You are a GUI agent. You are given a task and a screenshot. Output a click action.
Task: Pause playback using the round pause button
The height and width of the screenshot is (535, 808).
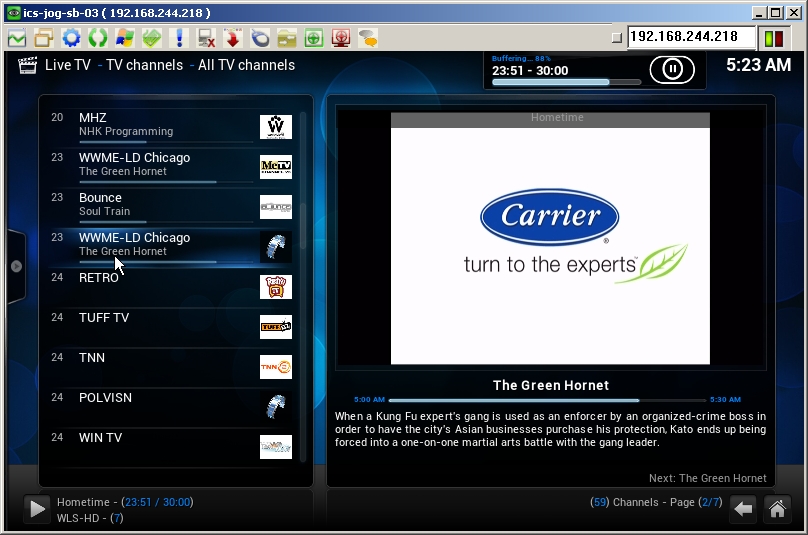pyautogui.click(x=672, y=69)
